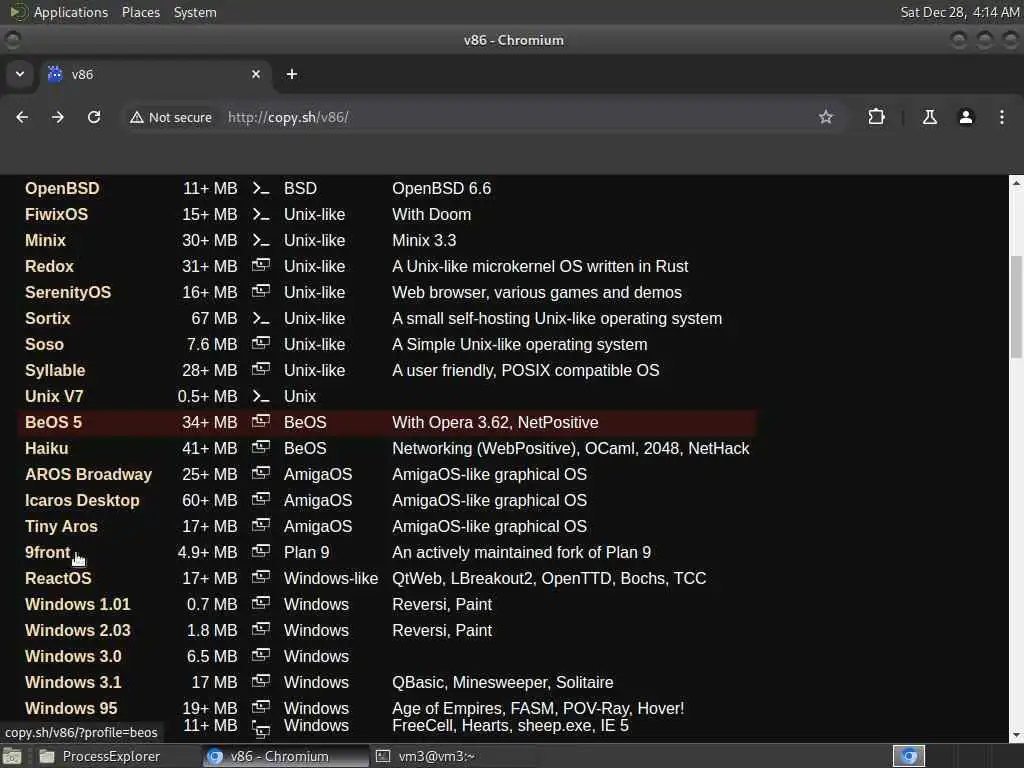Click the browser forward arrow
The width and height of the screenshot is (1024, 768).
coord(58,117)
